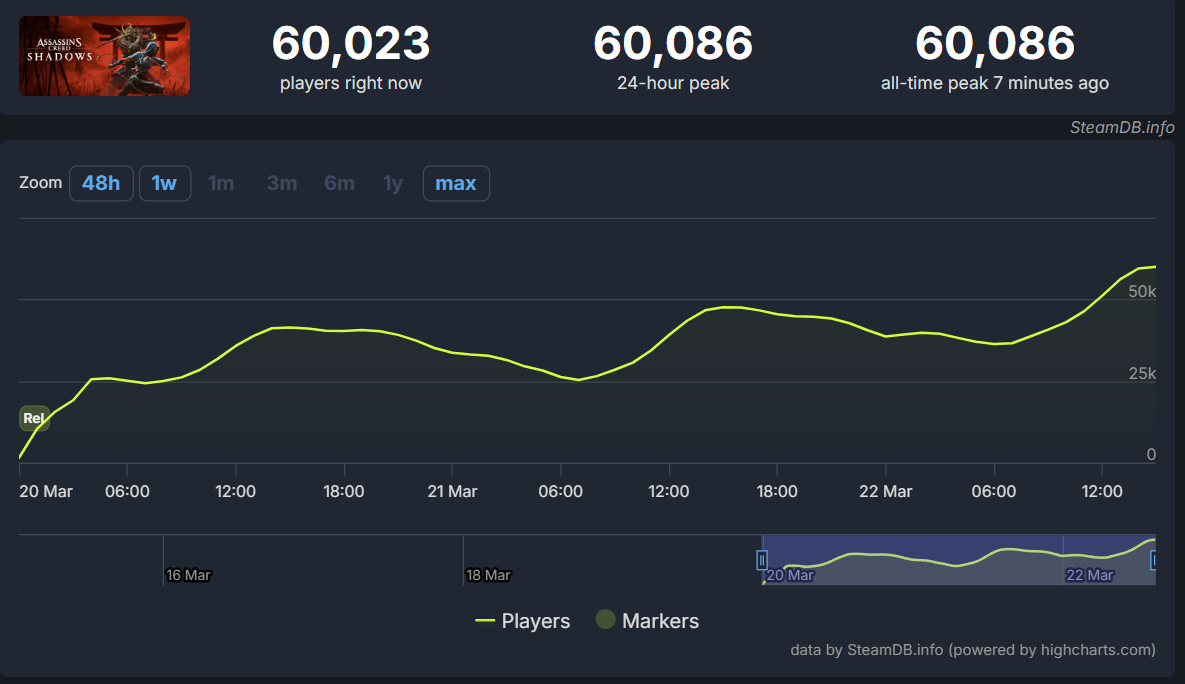Click the green Markers legend circle
Image resolution: width=1185 pixels, height=684 pixels.
pos(605,619)
